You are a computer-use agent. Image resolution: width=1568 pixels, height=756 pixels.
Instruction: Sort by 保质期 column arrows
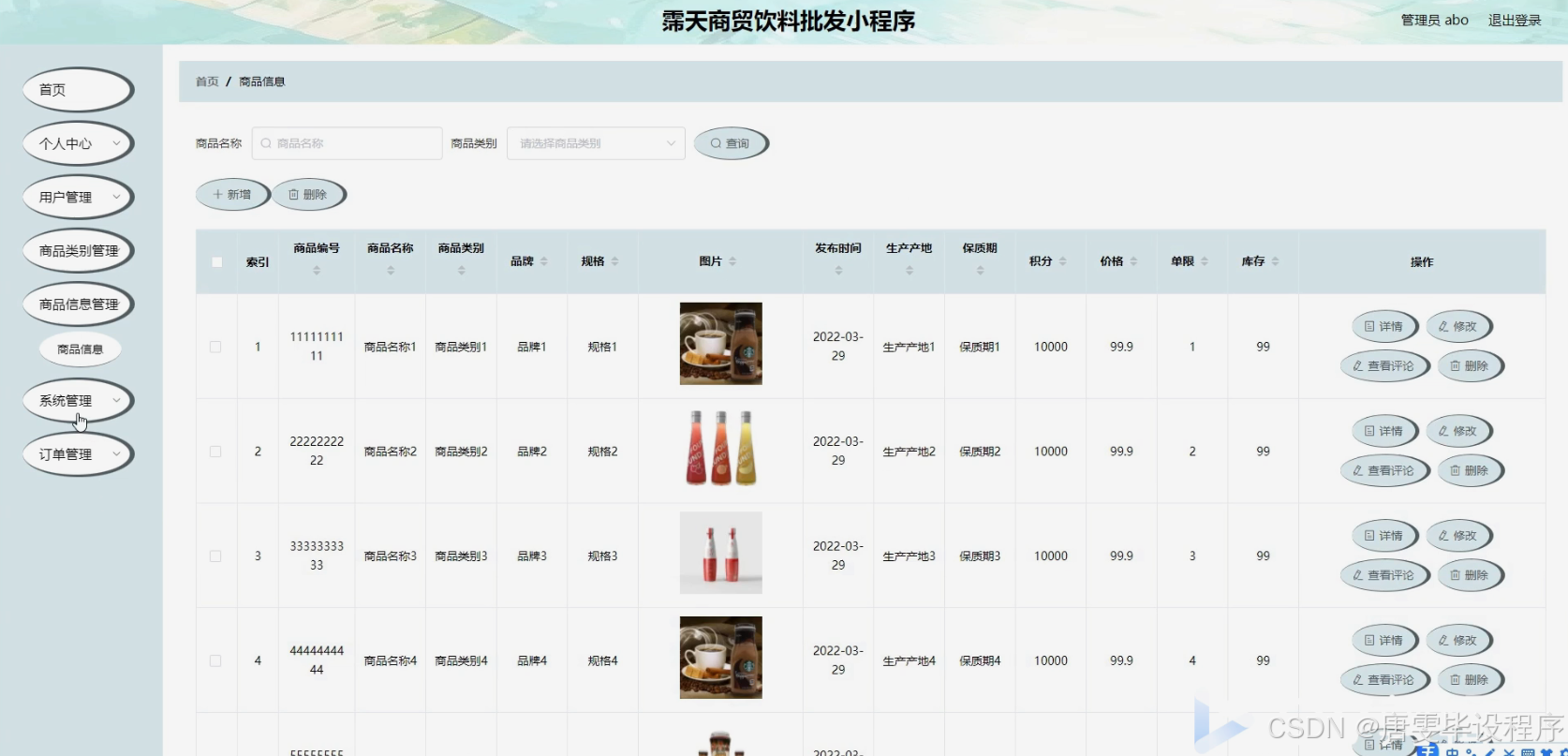(980, 271)
